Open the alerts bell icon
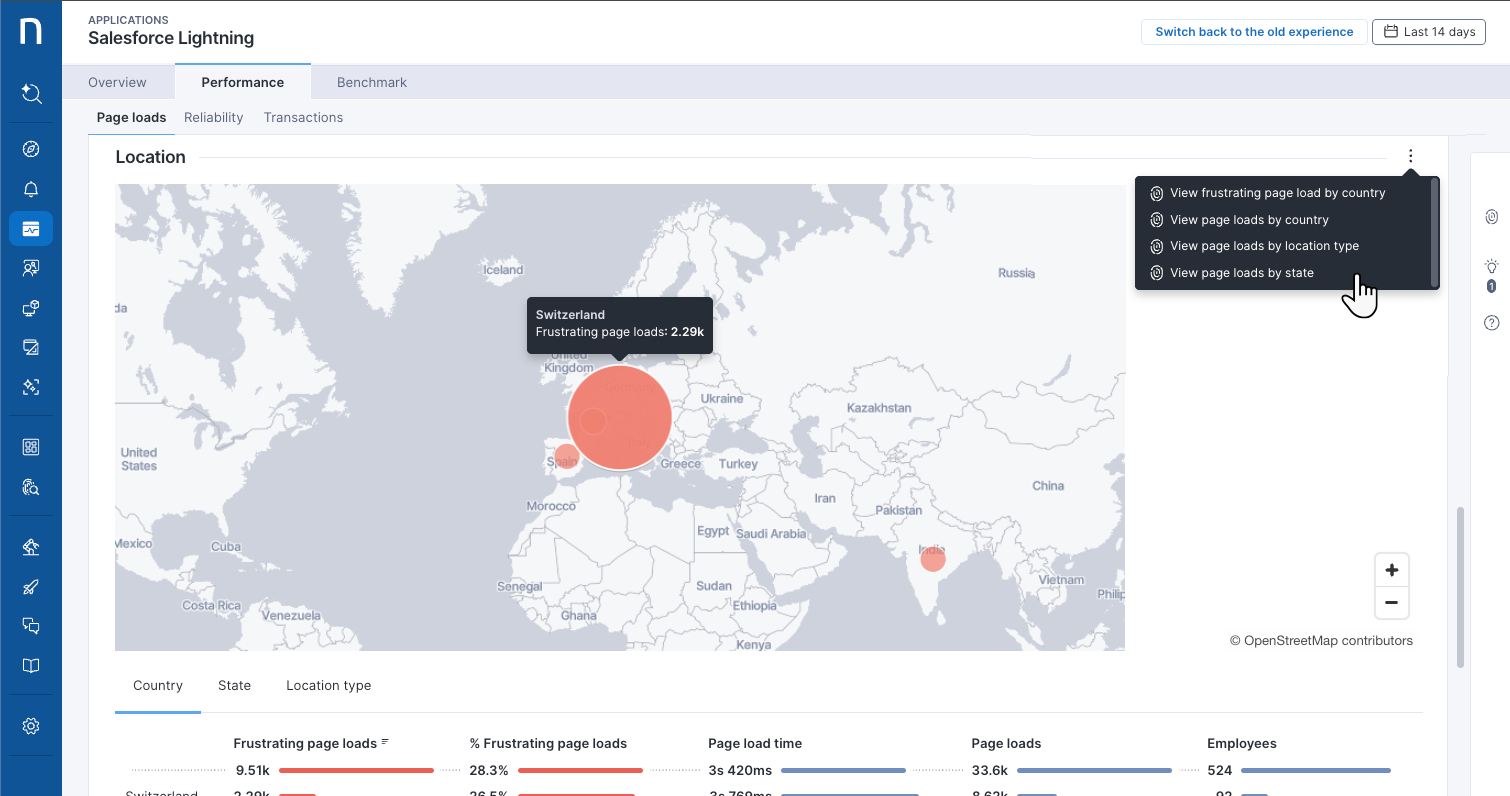1510x796 pixels. point(31,189)
